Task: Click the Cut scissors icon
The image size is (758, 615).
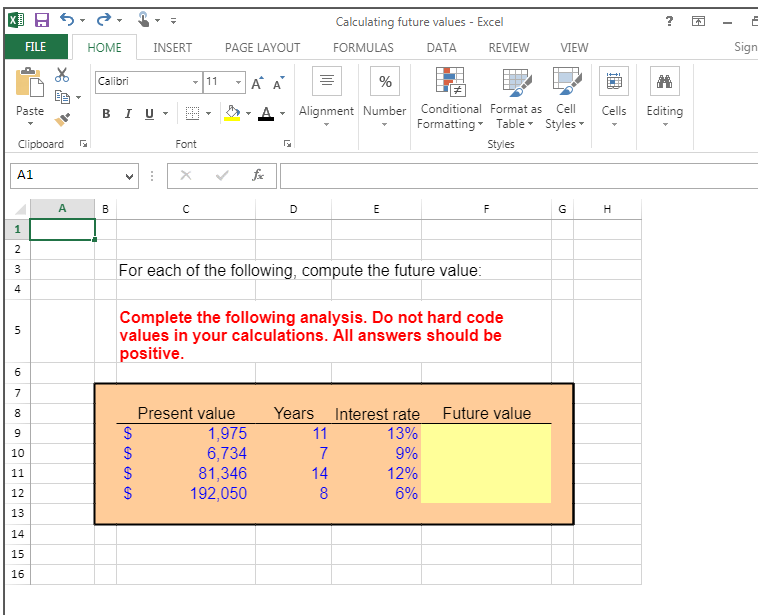Action: (62, 75)
